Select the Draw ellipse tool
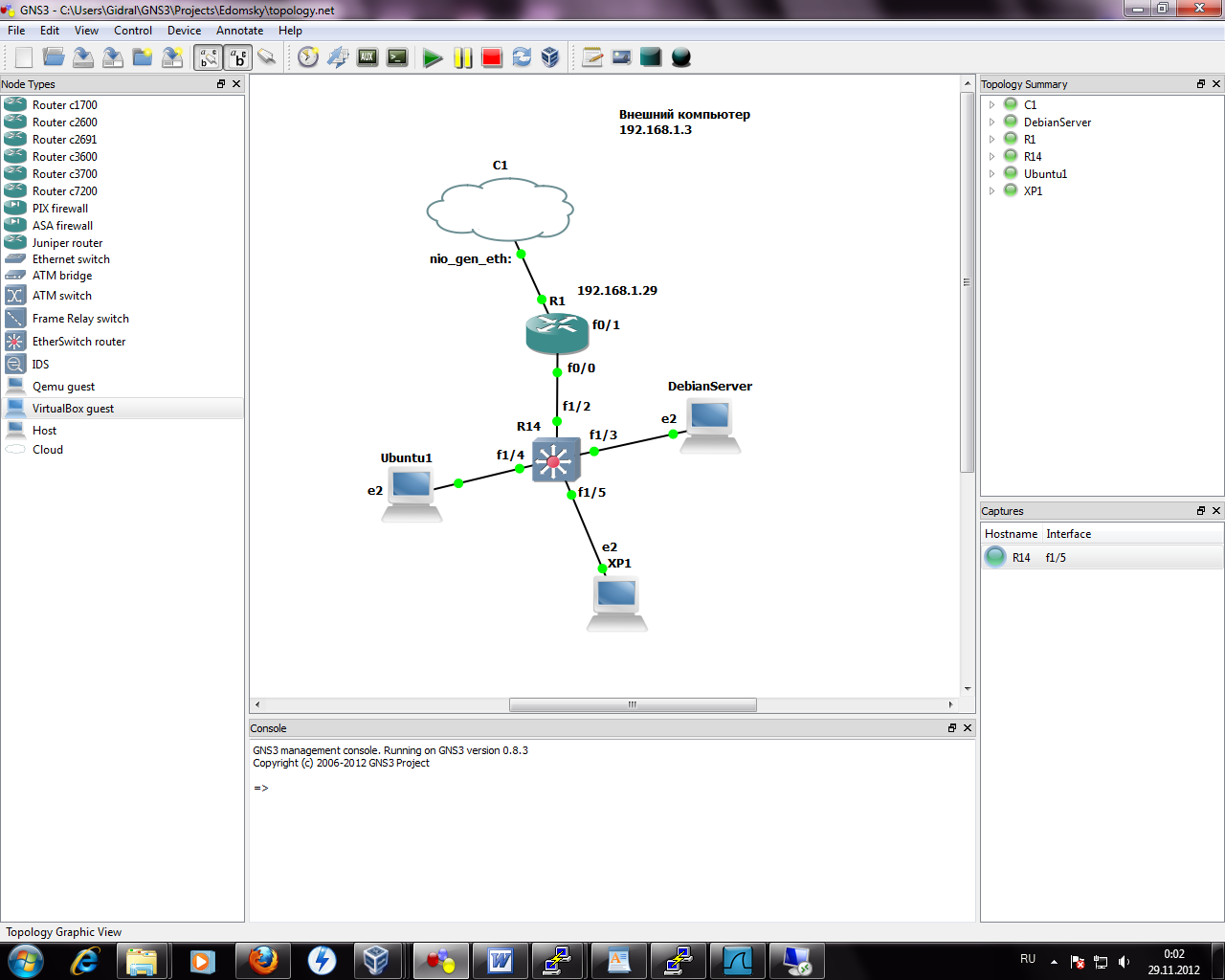This screenshot has height=980, width=1225. click(681, 57)
